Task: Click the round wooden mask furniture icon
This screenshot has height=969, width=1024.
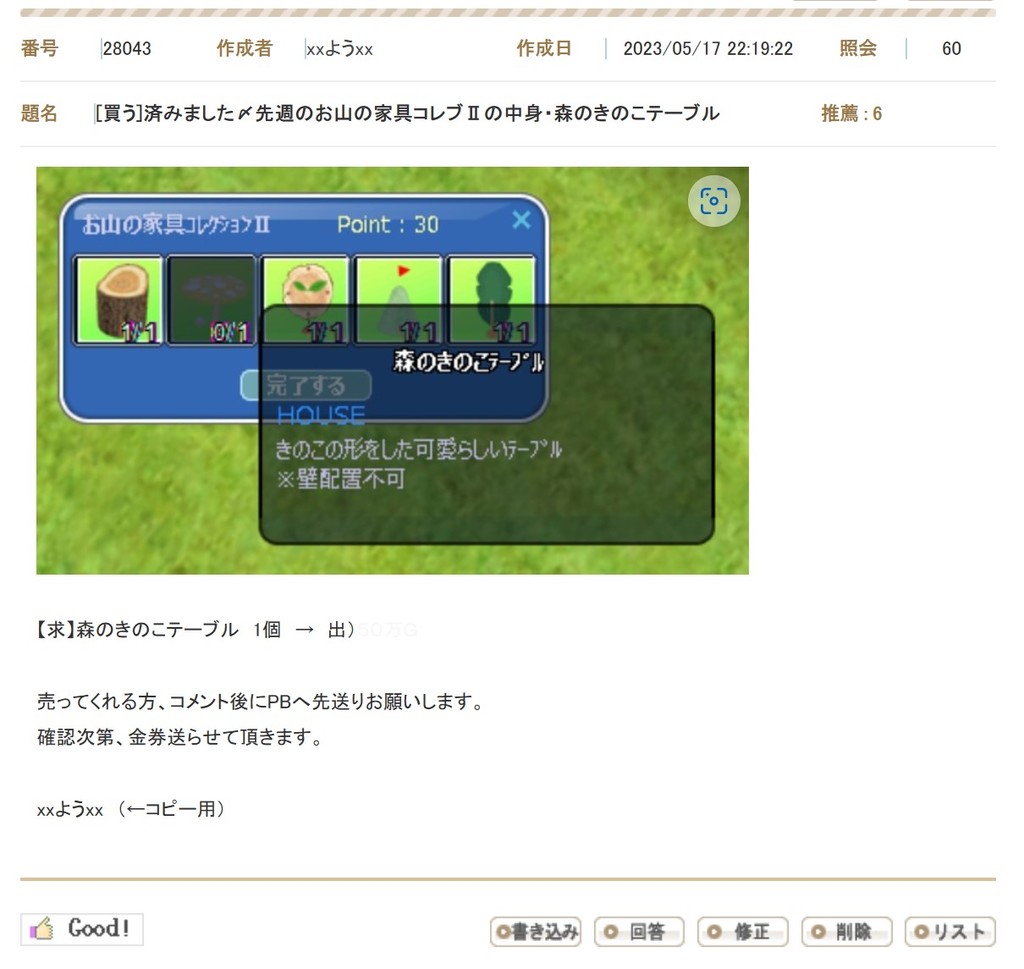Action: (x=304, y=290)
